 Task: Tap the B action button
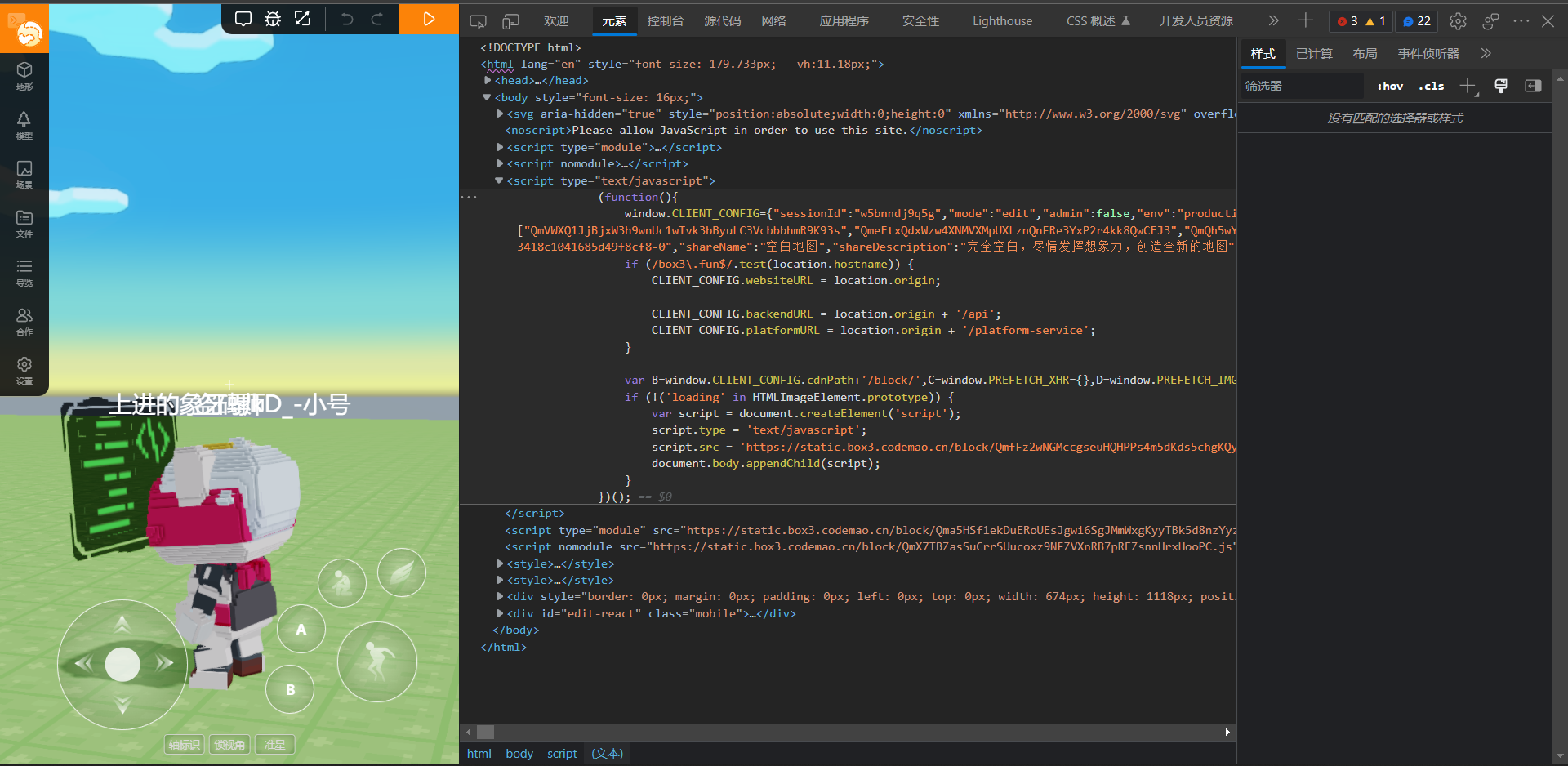coord(290,690)
